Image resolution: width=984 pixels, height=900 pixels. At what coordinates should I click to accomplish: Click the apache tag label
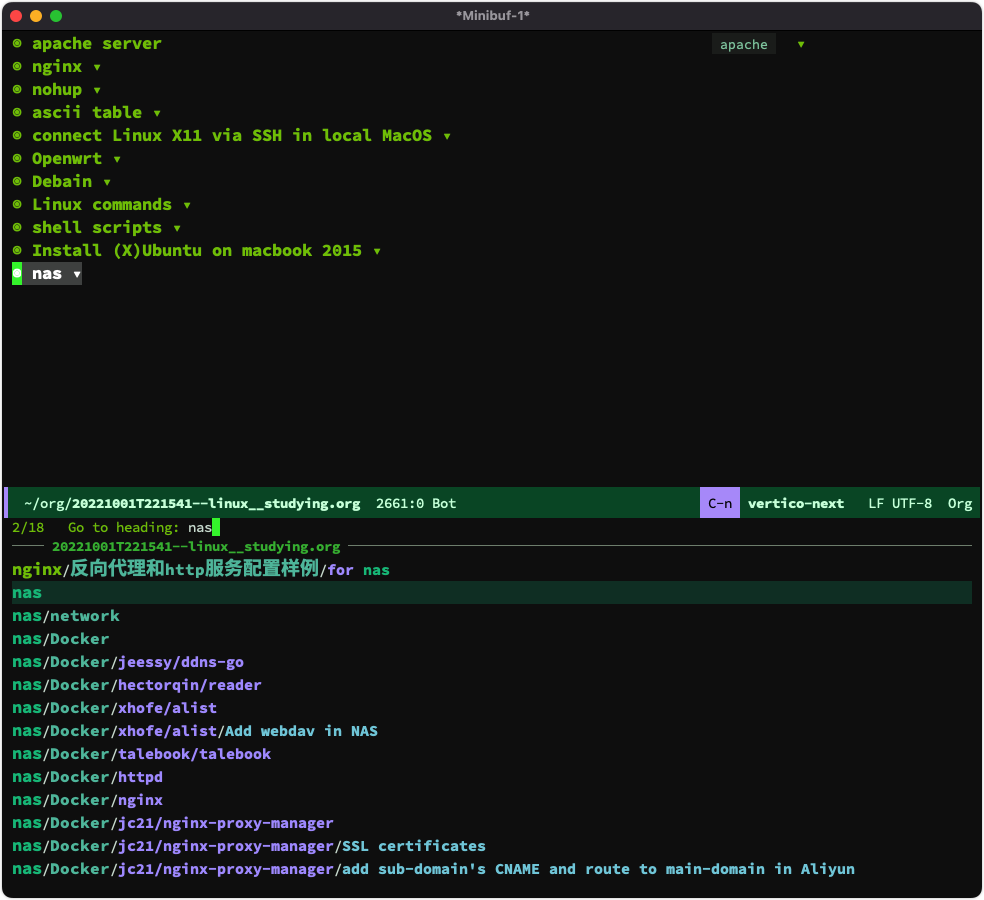744,45
